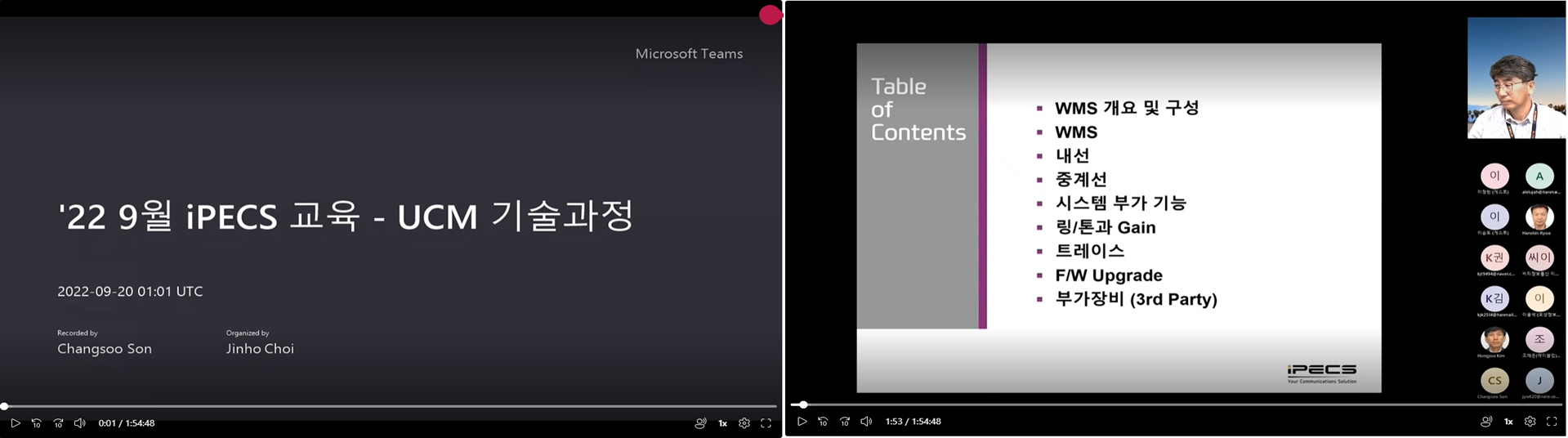This screenshot has height=438, width=1568.
Task: Enter fullscreen in the right video player
Action: (x=1552, y=422)
